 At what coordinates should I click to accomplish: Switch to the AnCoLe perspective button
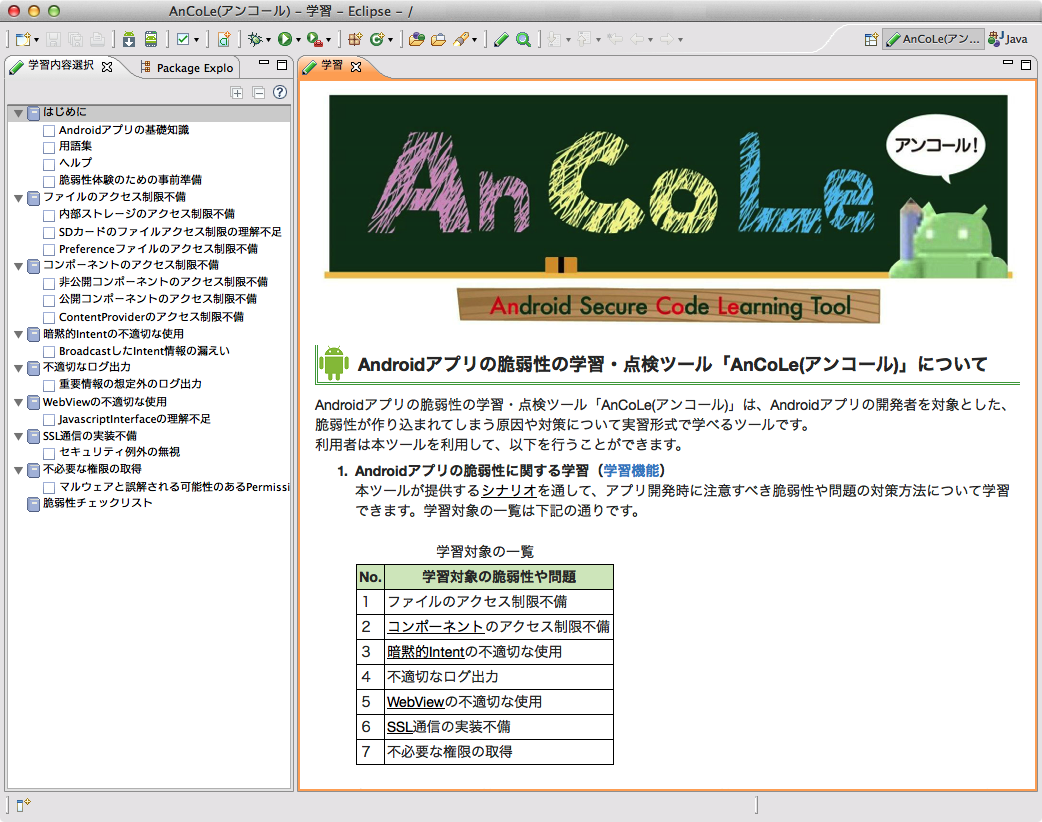coord(933,39)
